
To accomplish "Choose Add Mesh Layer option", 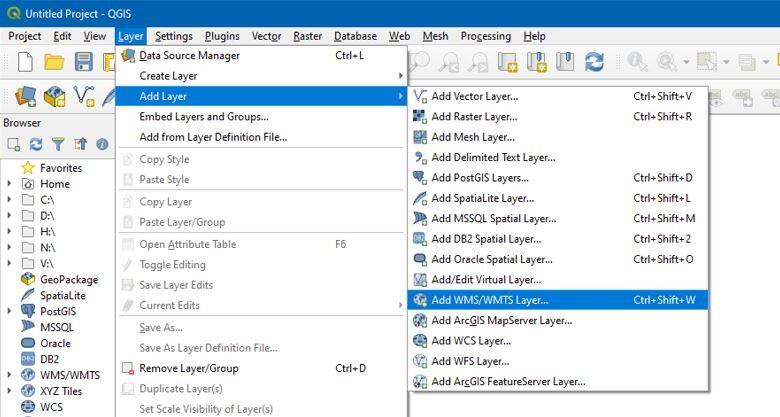I will [558, 137].
